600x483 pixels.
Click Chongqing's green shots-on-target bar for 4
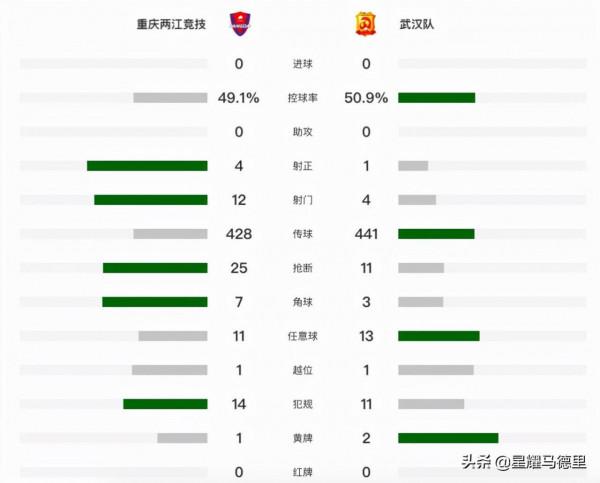(x=147, y=166)
